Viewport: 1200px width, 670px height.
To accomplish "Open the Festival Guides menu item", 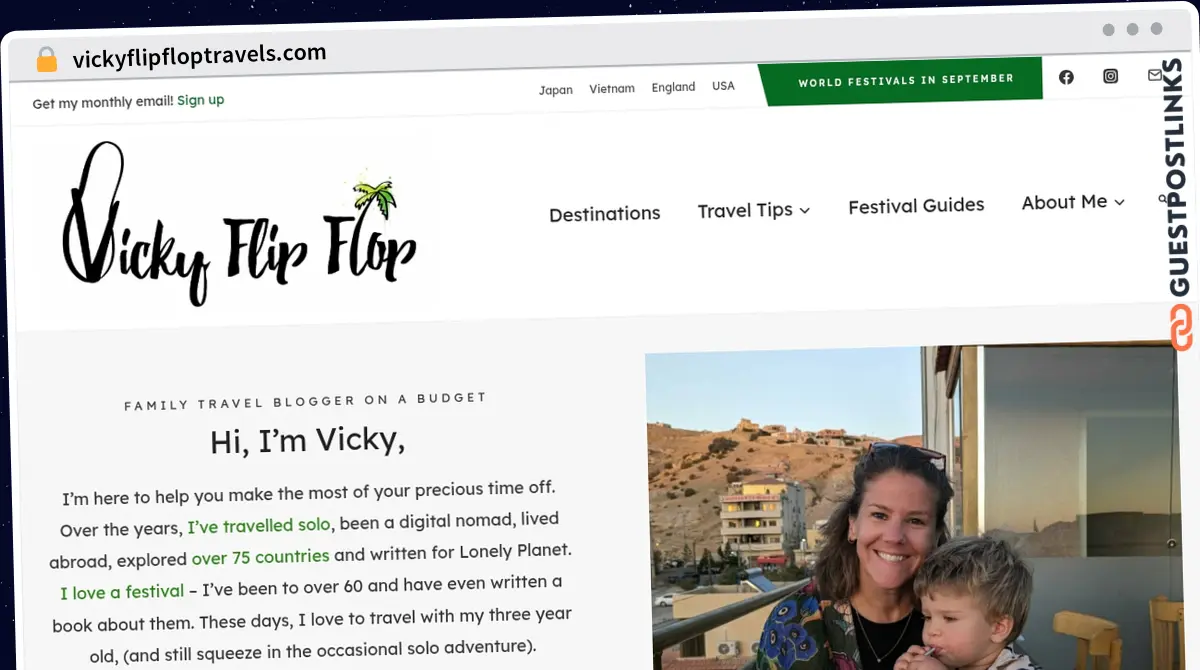I will pyautogui.click(x=916, y=206).
